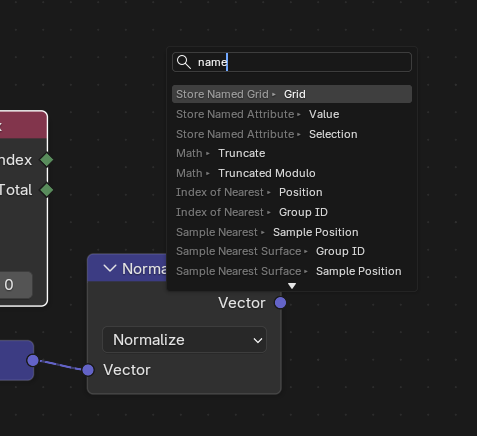Choose Math Truncate search result
Viewport: 477px width, 436px height.
pos(292,153)
